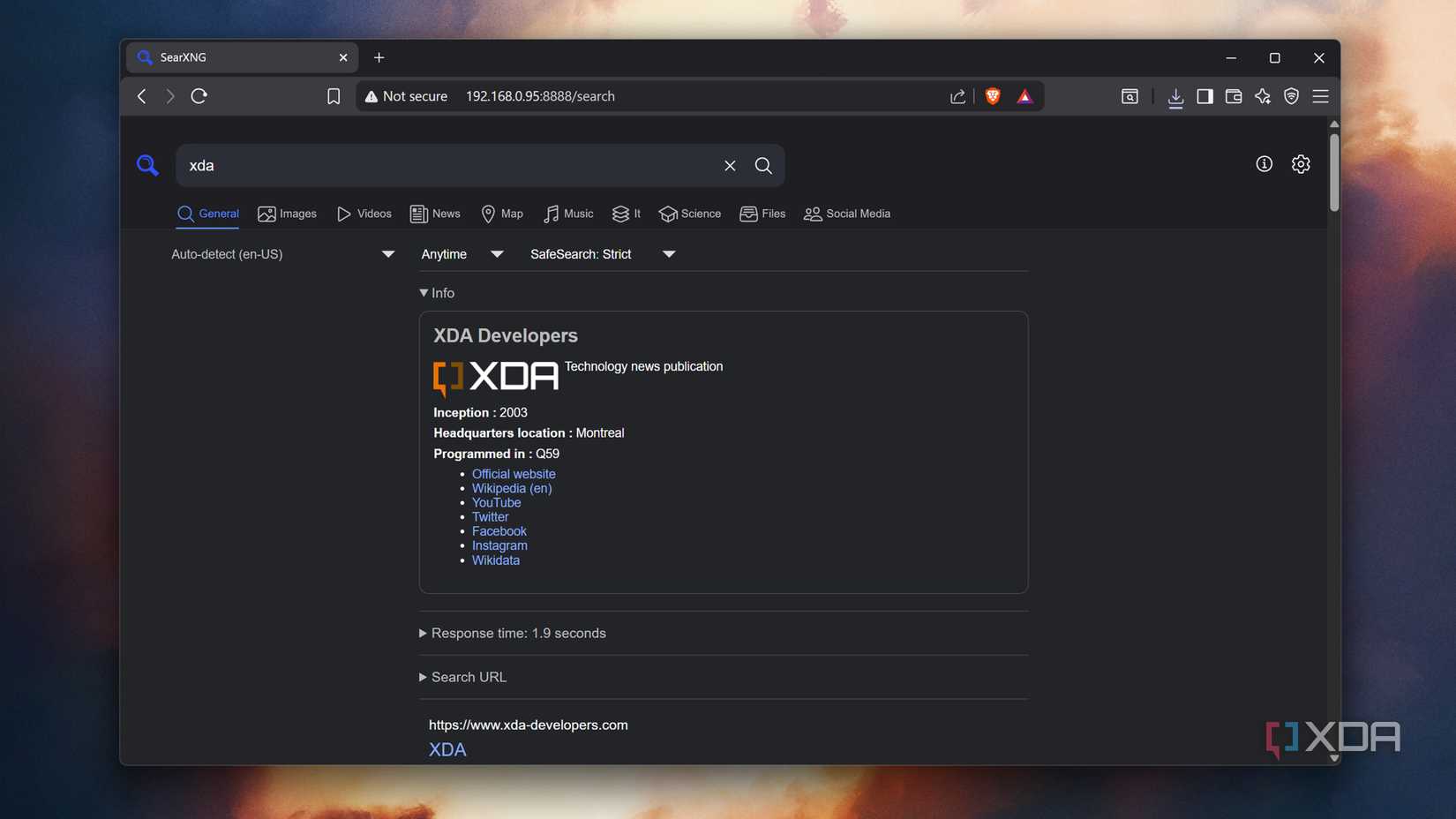Open the Wikipedia (en) link for XDA

pyautogui.click(x=512, y=488)
